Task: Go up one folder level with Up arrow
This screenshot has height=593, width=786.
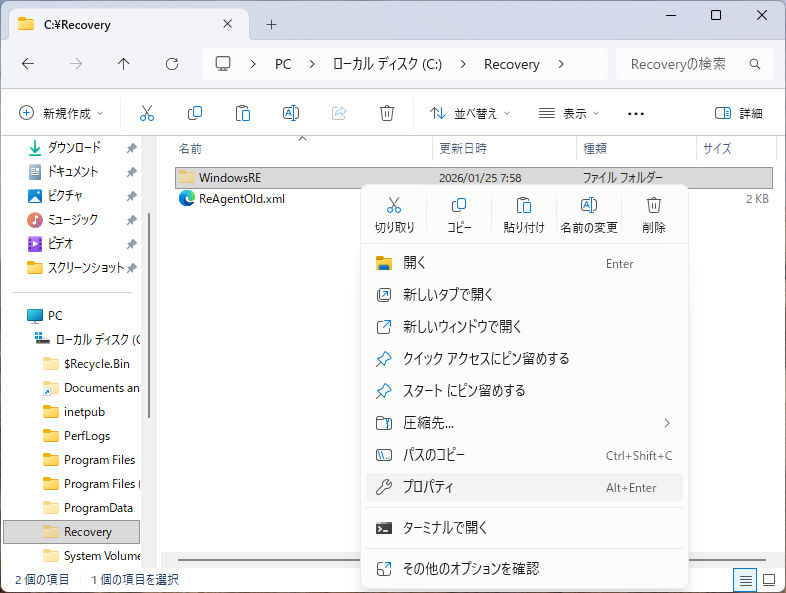Action: click(x=124, y=64)
